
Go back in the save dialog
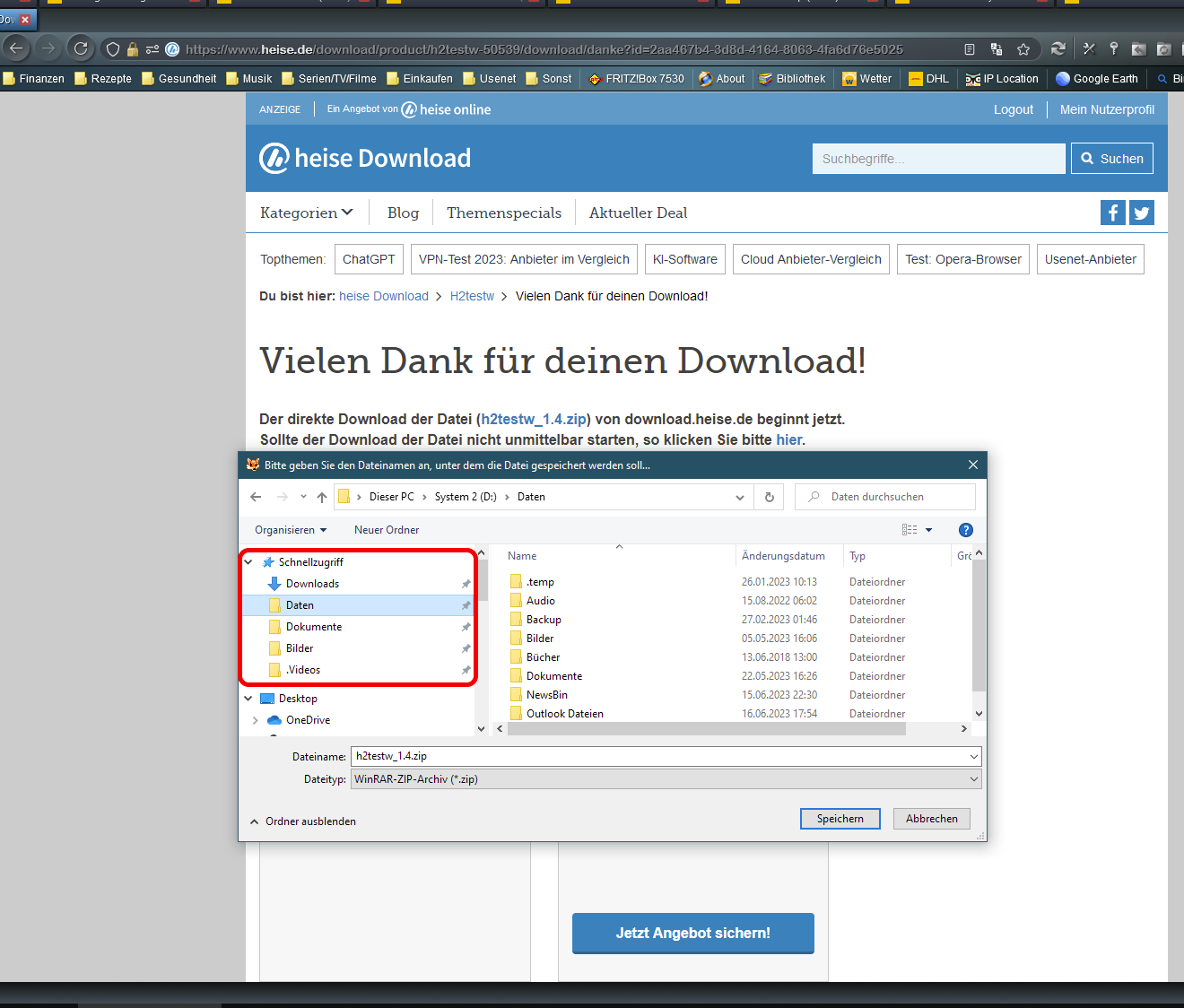pyautogui.click(x=257, y=497)
